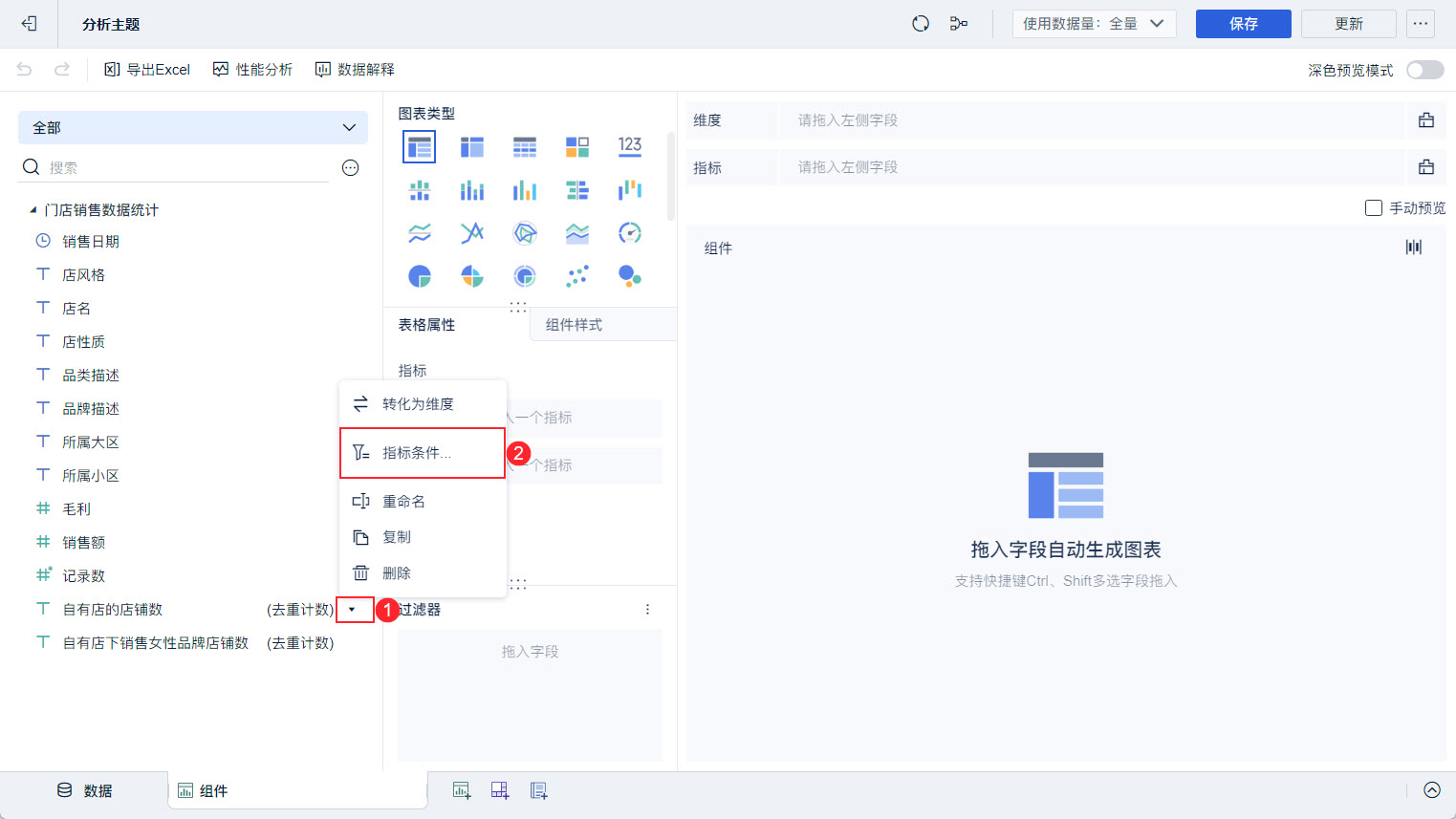Select the bubble chart type
The width and height of the screenshot is (1456, 819).
click(630, 276)
